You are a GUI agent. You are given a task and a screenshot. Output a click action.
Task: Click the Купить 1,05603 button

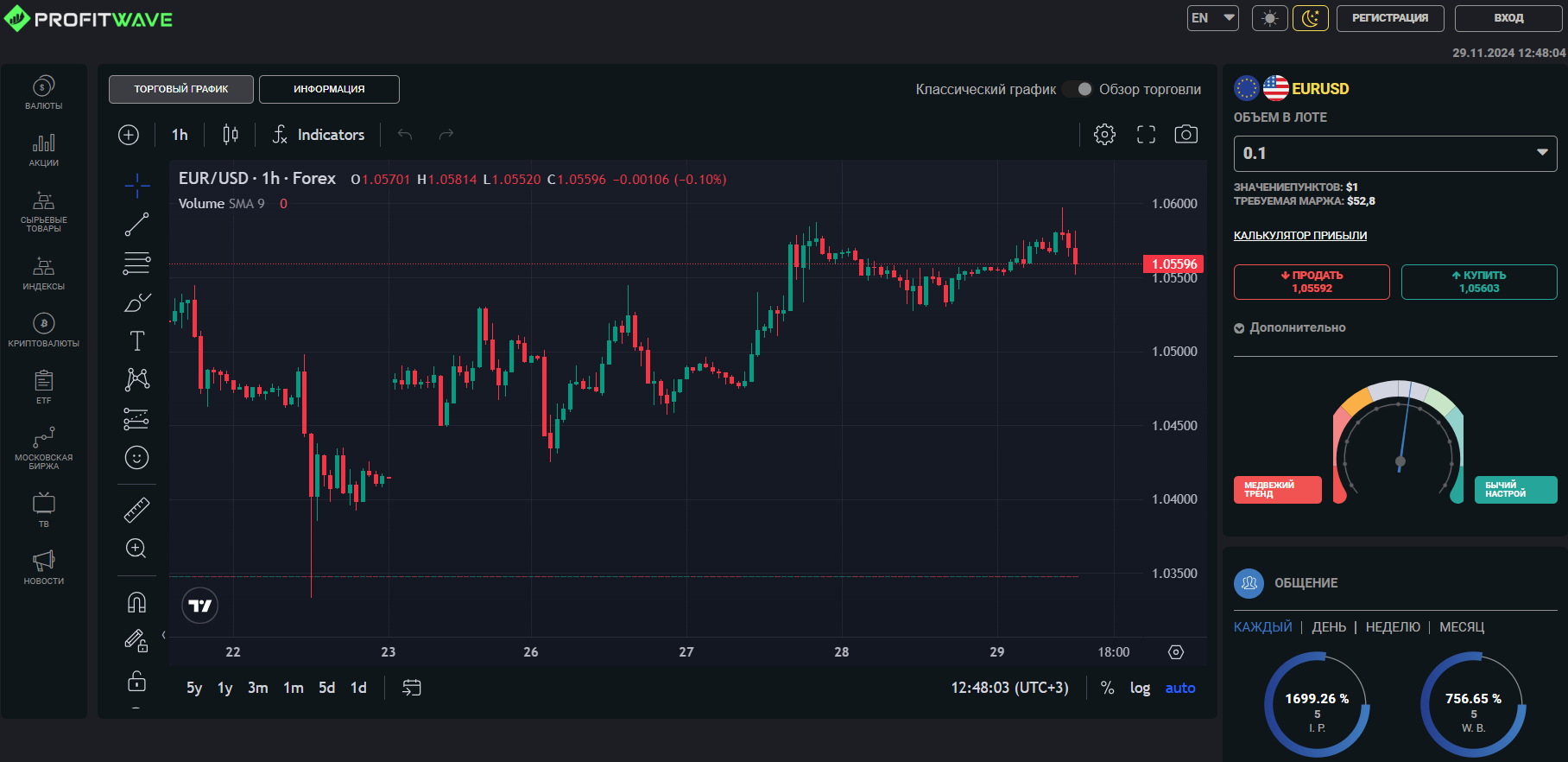pyautogui.click(x=1478, y=282)
